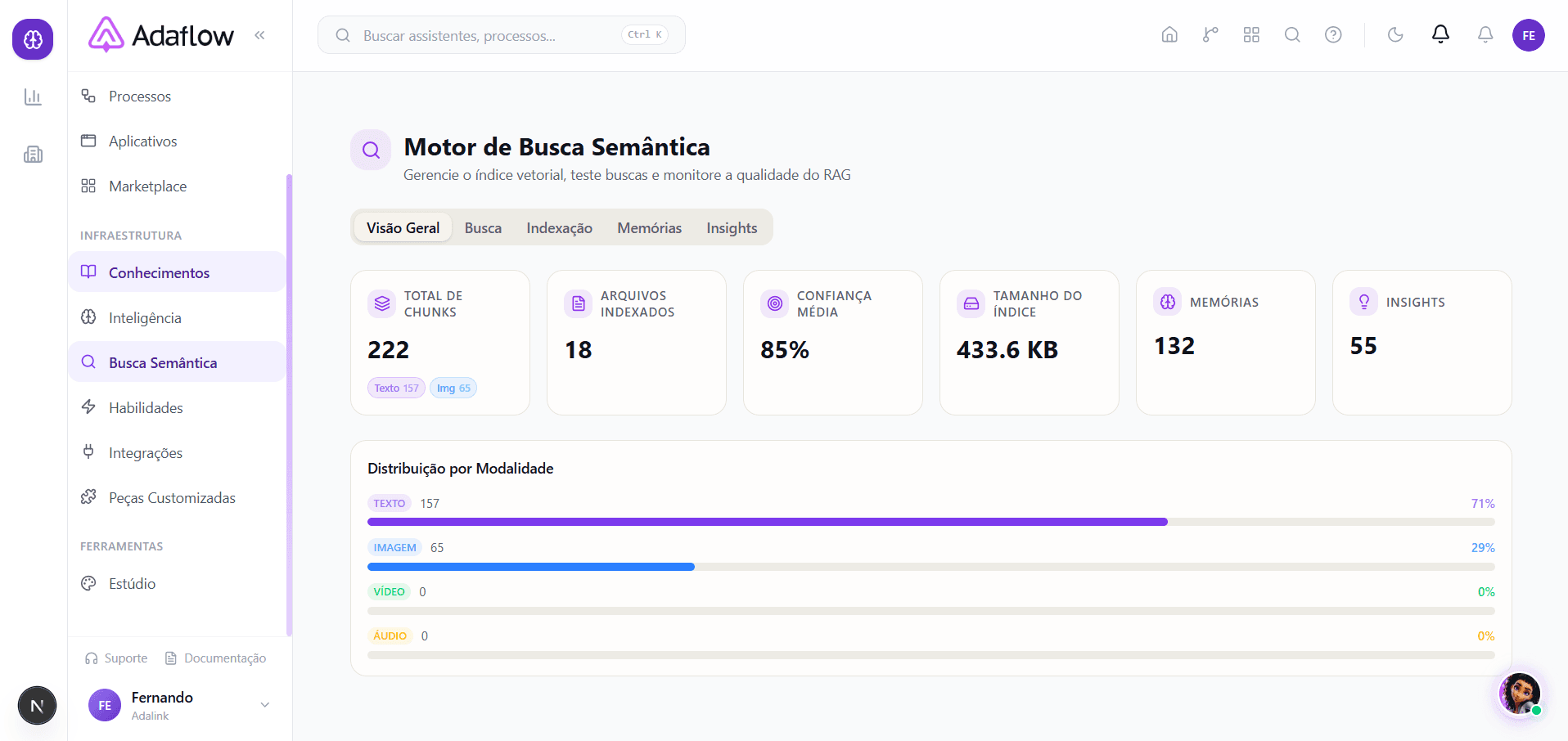This screenshot has height=741, width=1568.
Task: Click the Texto 157 badge
Action: click(x=396, y=388)
